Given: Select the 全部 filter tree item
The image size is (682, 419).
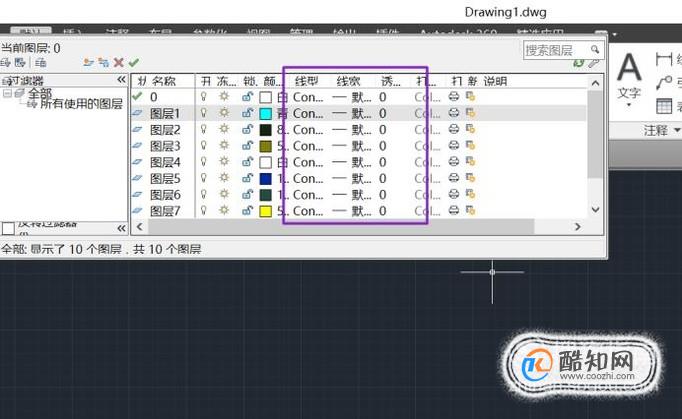Looking at the screenshot, I should pos(40,93).
